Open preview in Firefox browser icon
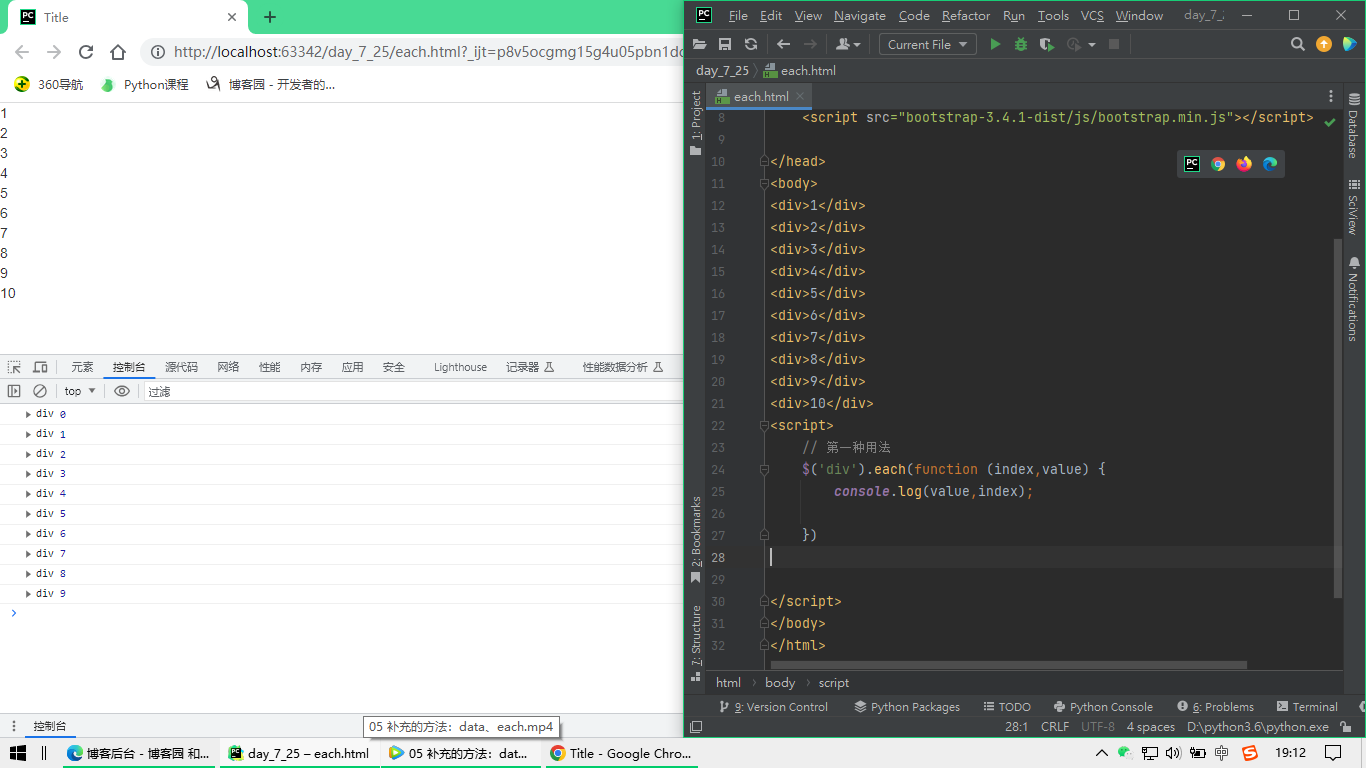Viewport: 1366px width, 768px height. tap(1244, 164)
